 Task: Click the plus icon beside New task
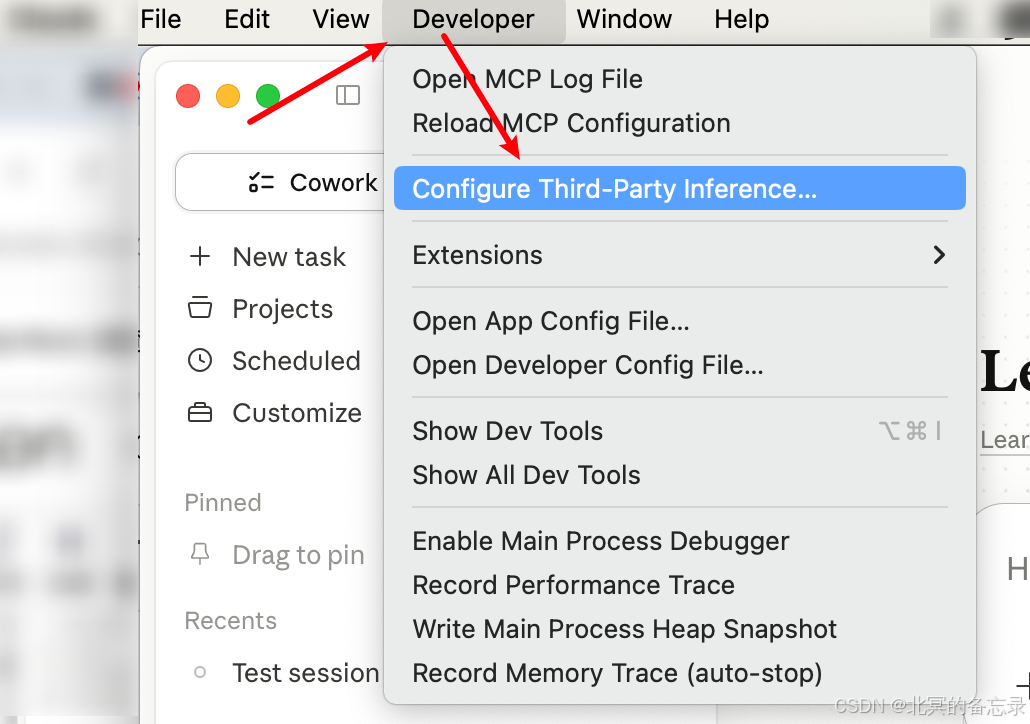click(x=200, y=256)
